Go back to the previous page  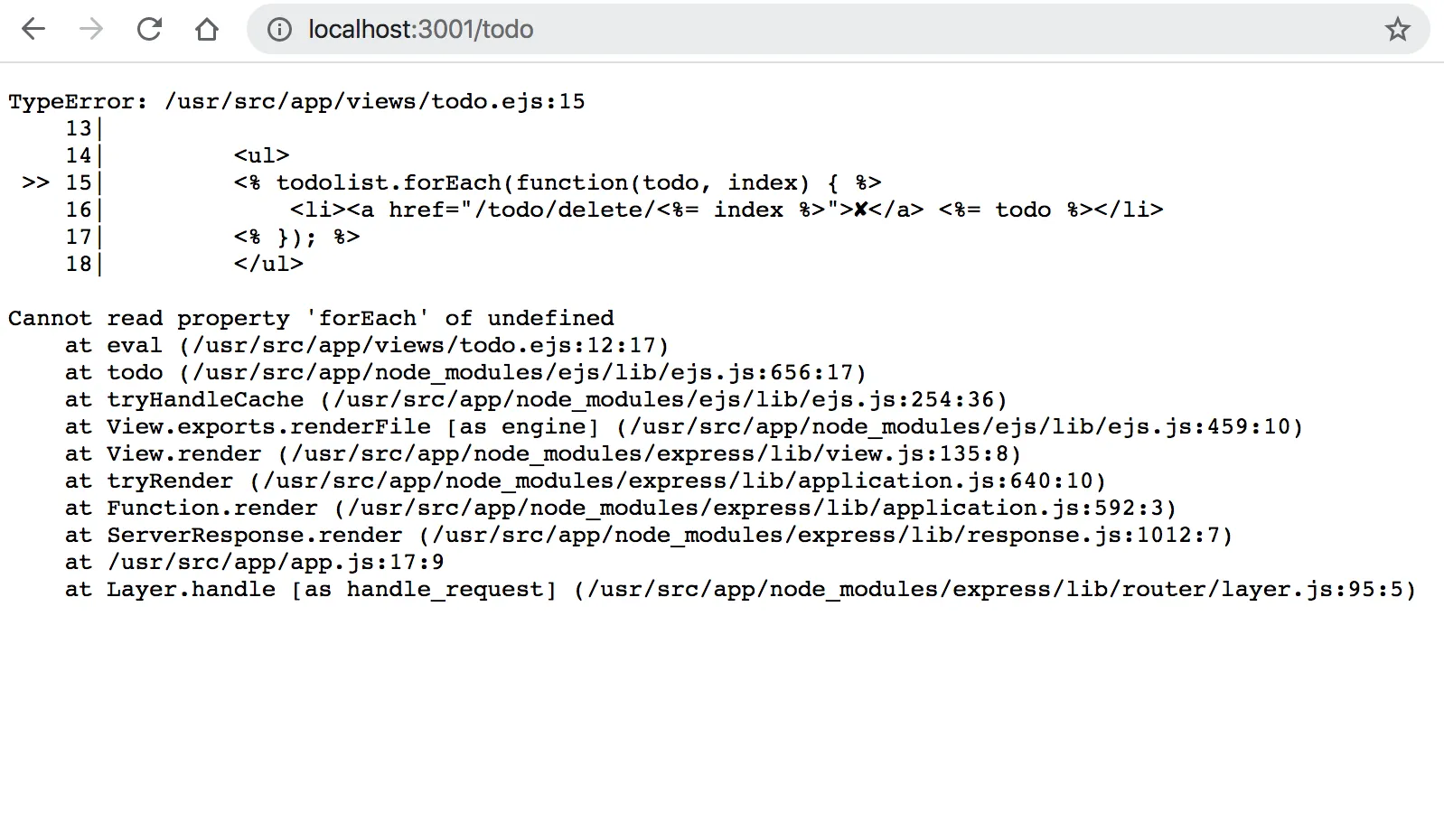point(33,30)
